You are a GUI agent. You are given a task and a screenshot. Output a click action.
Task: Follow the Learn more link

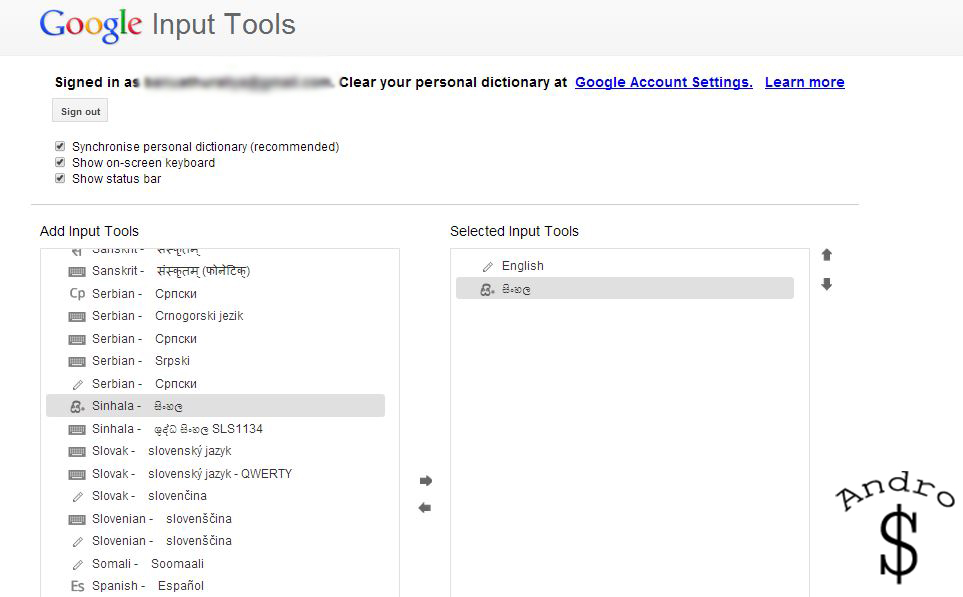tap(804, 82)
